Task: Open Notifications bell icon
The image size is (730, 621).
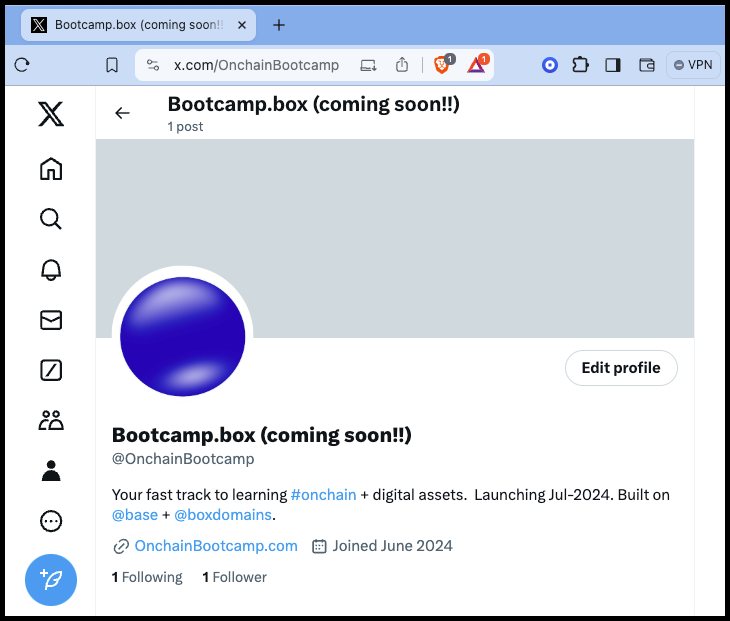Action: (x=51, y=270)
